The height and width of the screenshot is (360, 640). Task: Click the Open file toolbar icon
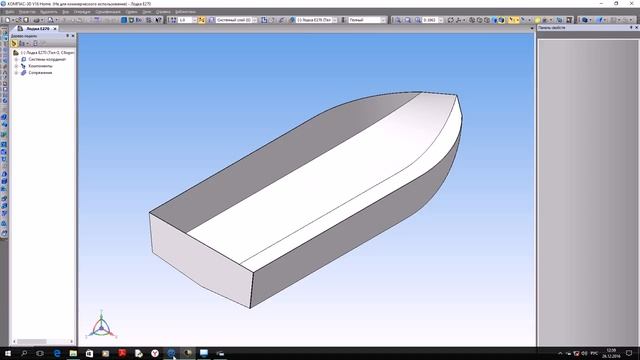[x=19, y=20]
